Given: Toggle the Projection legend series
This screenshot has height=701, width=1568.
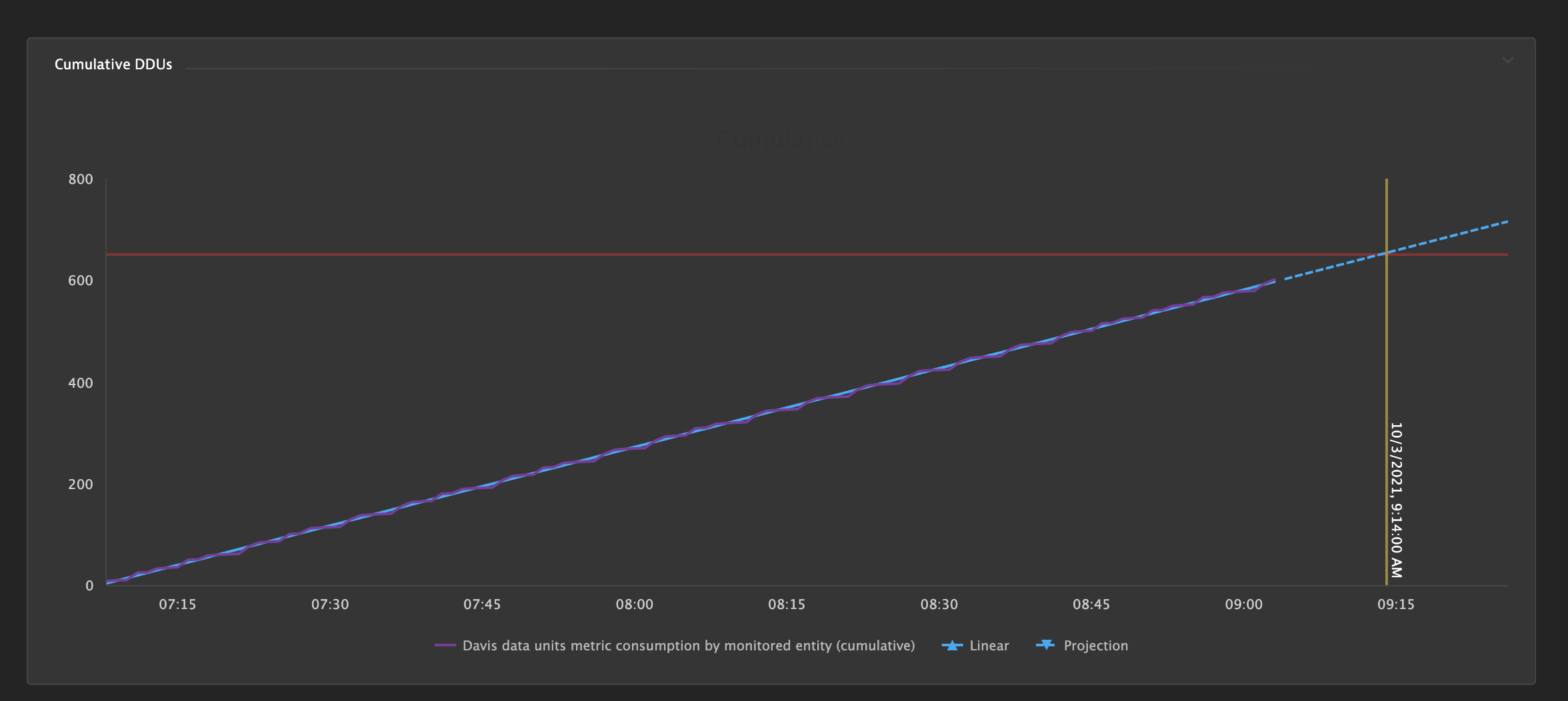Looking at the screenshot, I should coord(1082,645).
